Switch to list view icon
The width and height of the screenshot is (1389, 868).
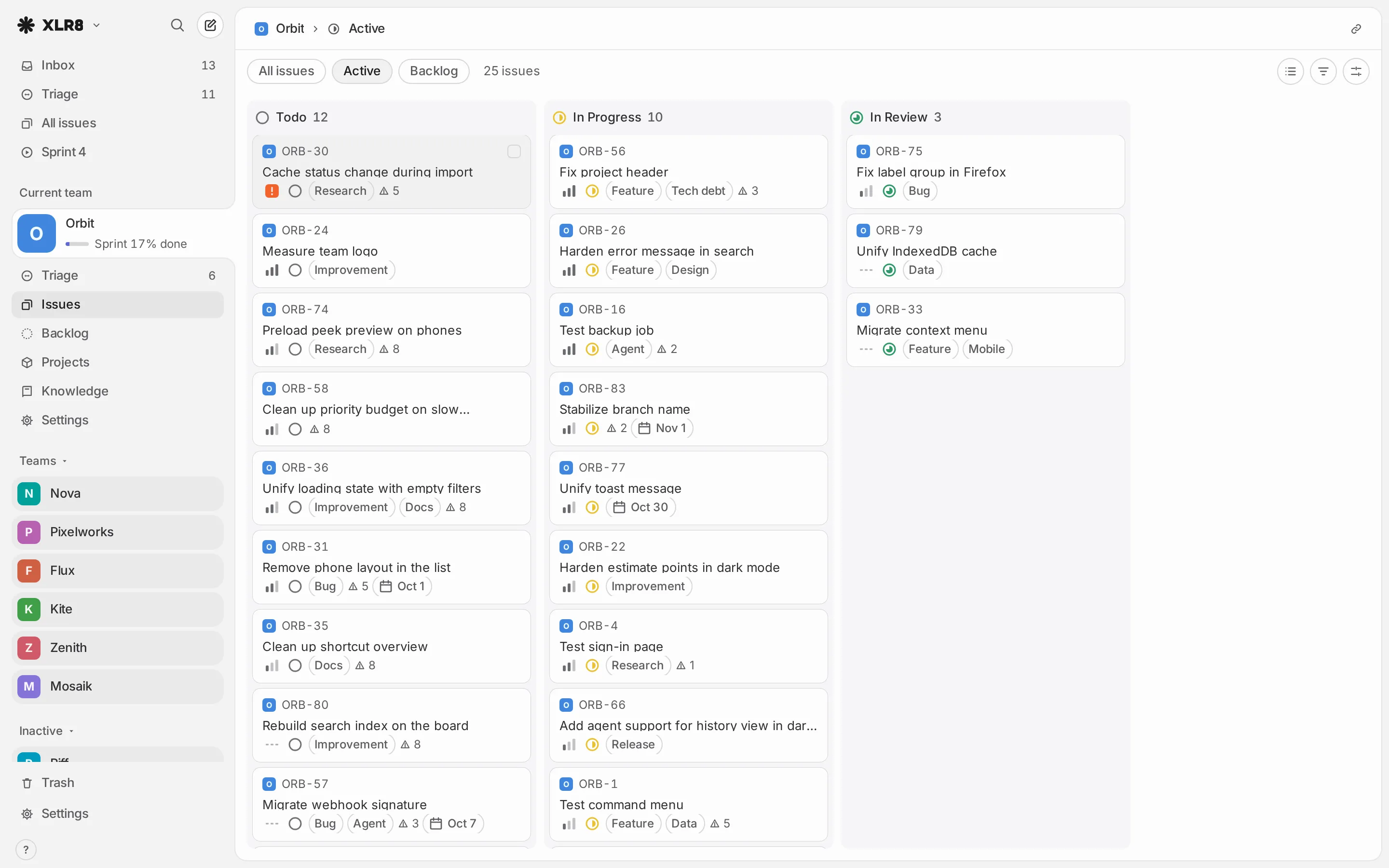pos(1290,71)
